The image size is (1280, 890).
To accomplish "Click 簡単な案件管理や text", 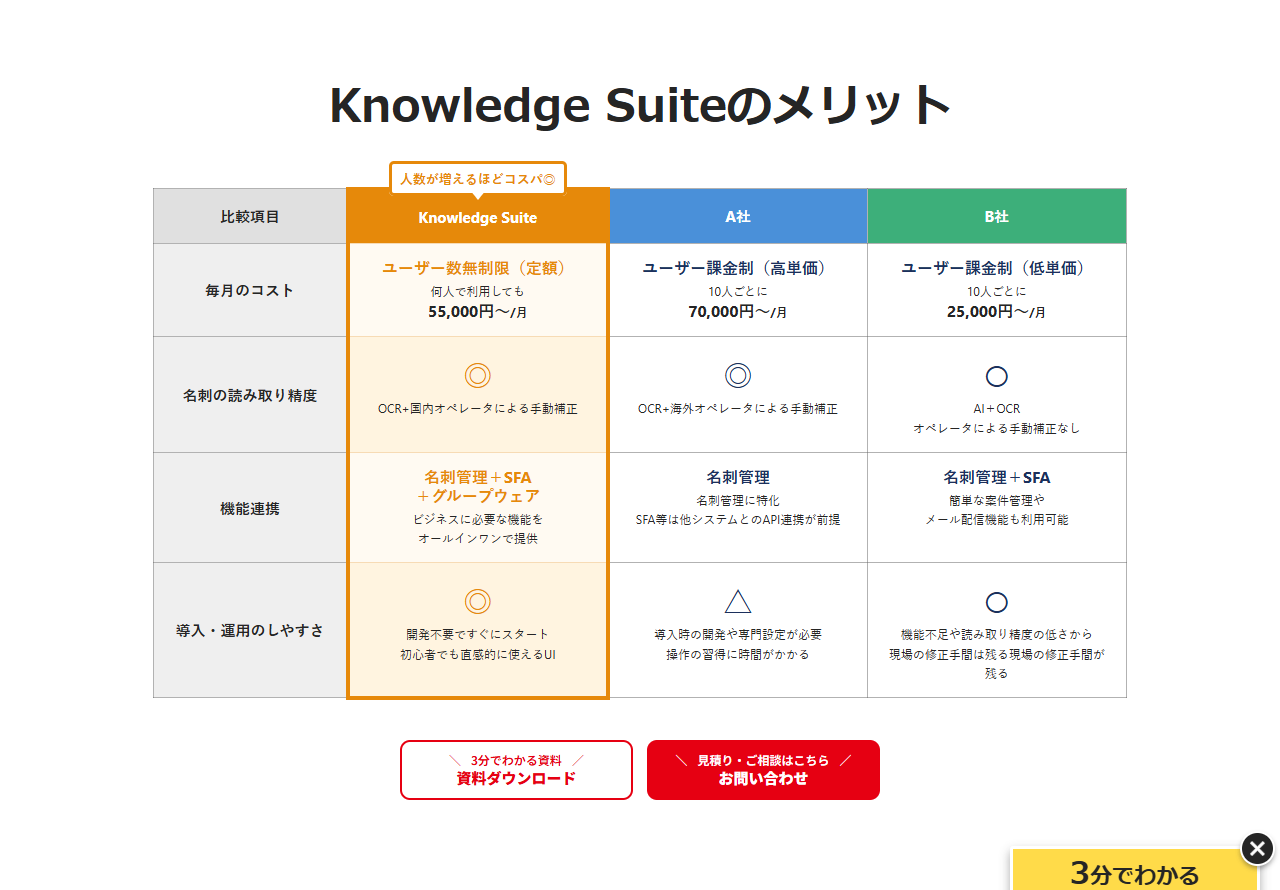I will pyautogui.click(x=997, y=500).
